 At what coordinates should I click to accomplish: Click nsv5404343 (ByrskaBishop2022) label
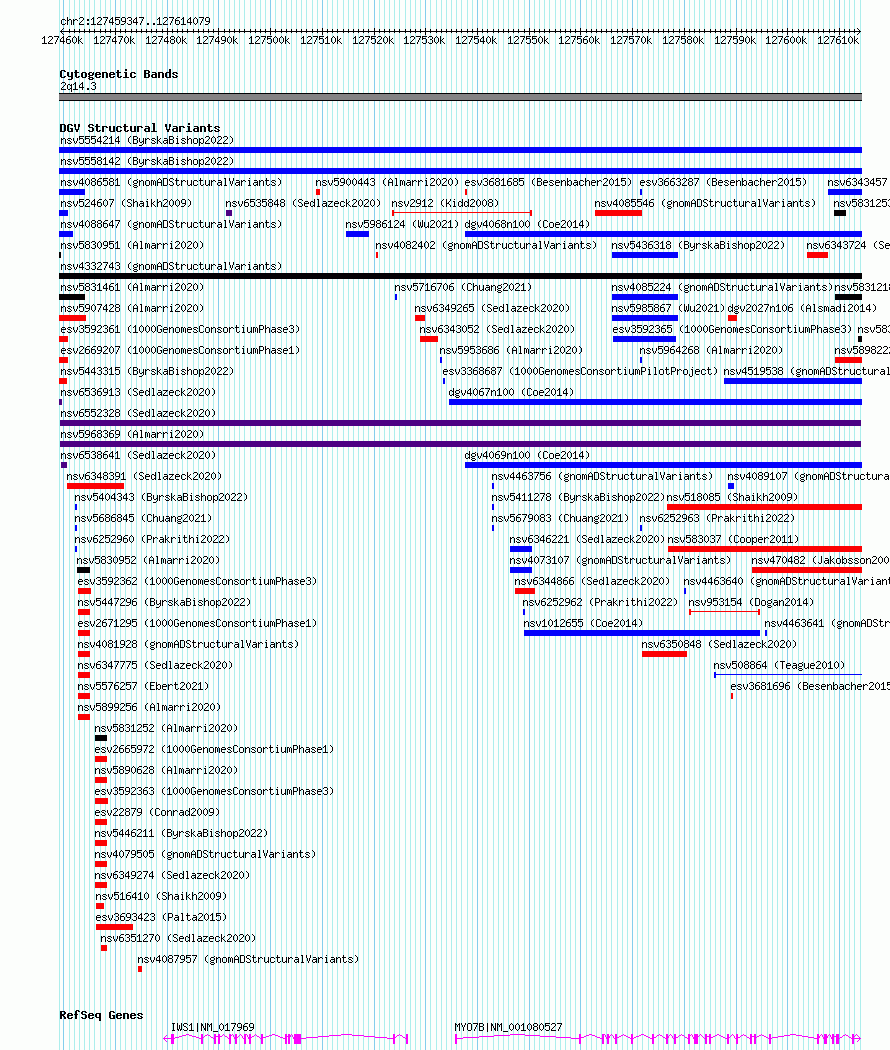pos(161,498)
